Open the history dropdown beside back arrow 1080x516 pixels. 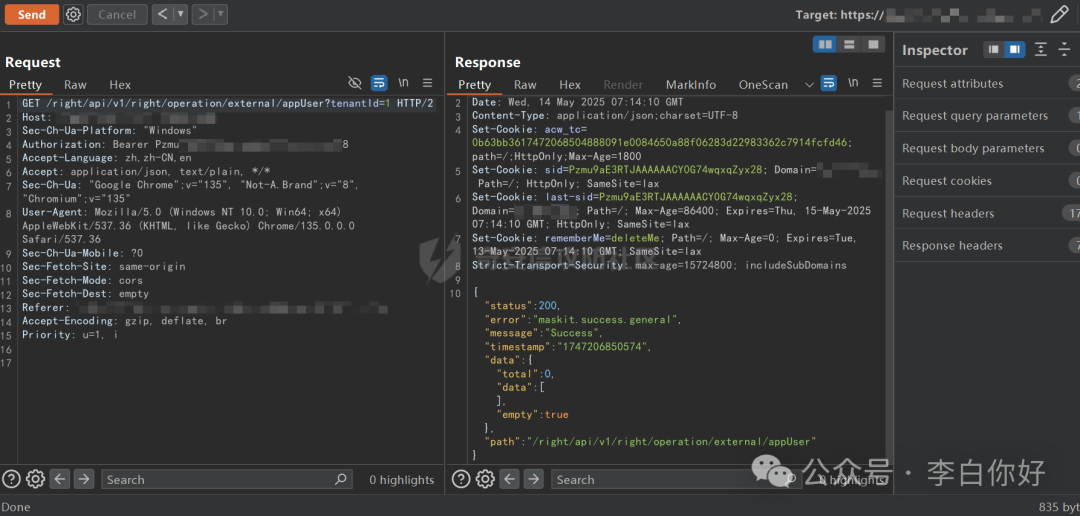pyautogui.click(x=180, y=14)
